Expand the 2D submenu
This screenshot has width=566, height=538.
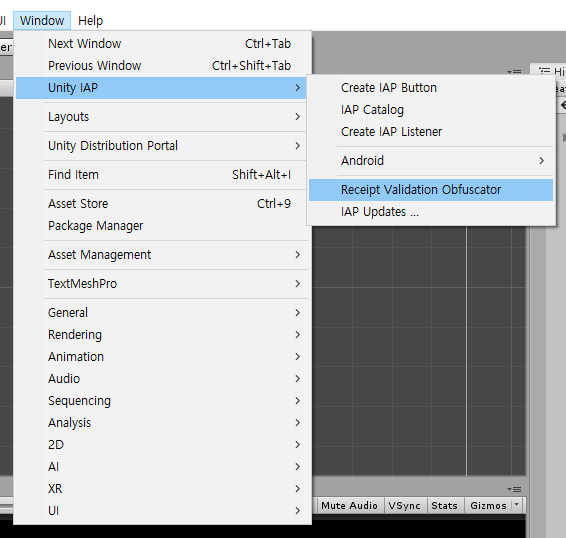coord(162,445)
